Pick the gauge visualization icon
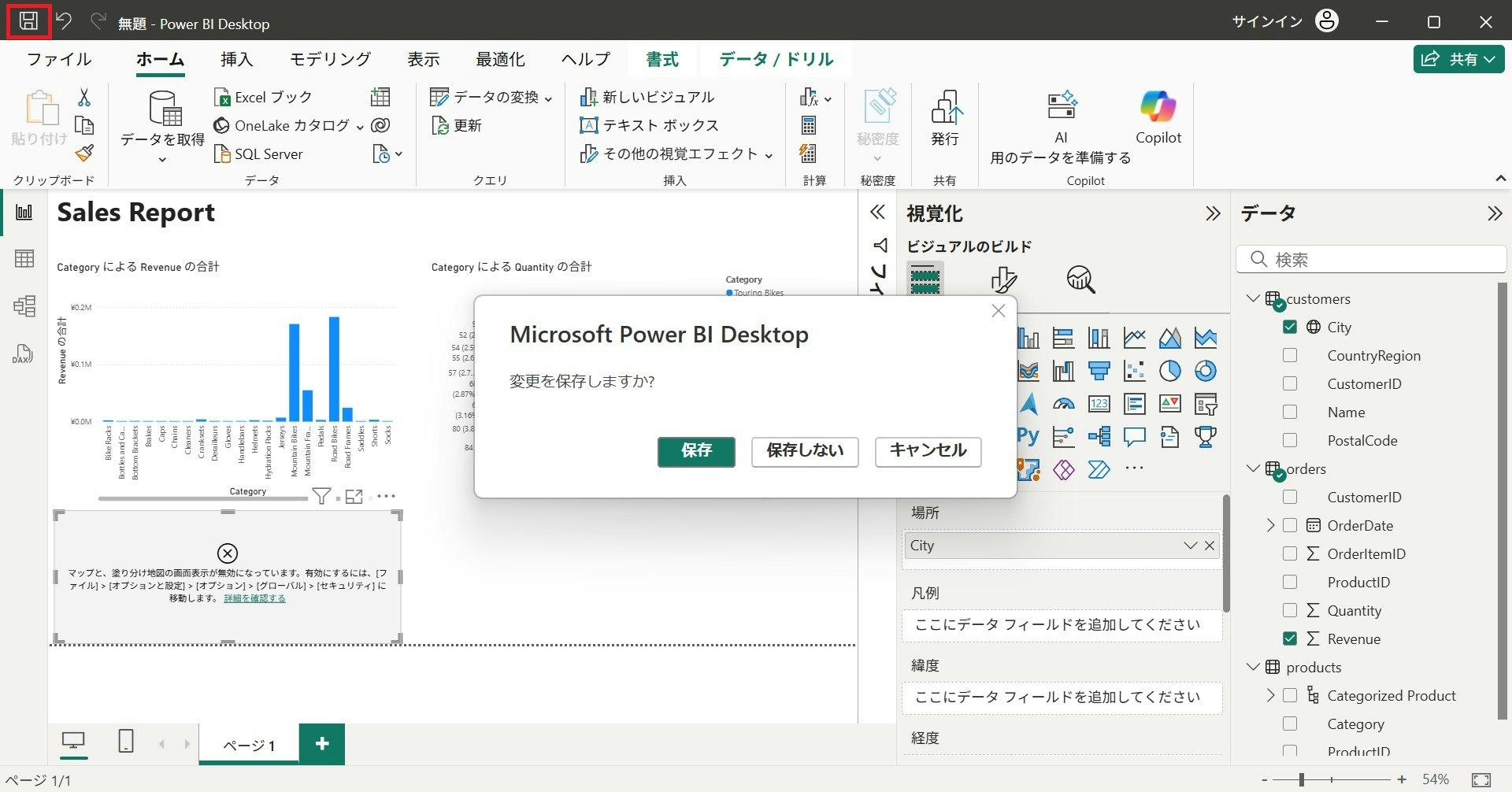This screenshot has width=1512, height=792. tap(1063, 404)
